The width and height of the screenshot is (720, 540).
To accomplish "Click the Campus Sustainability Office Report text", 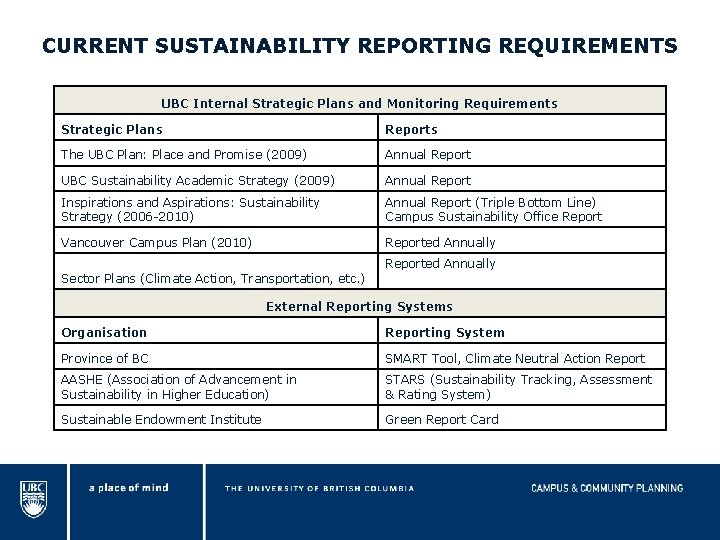I will click(493, 216).
